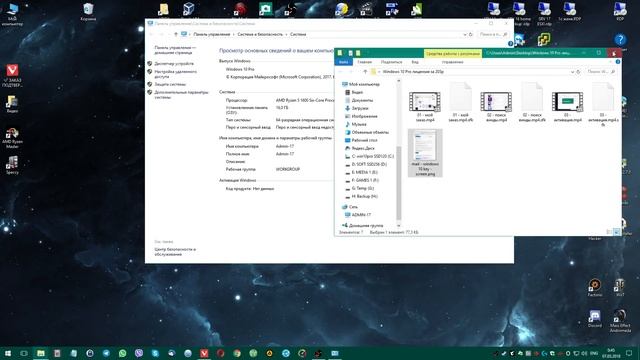Open Viber from the taskbar
Image resolution: width=640 pixels, height=360 pixels.
[139, 353]
